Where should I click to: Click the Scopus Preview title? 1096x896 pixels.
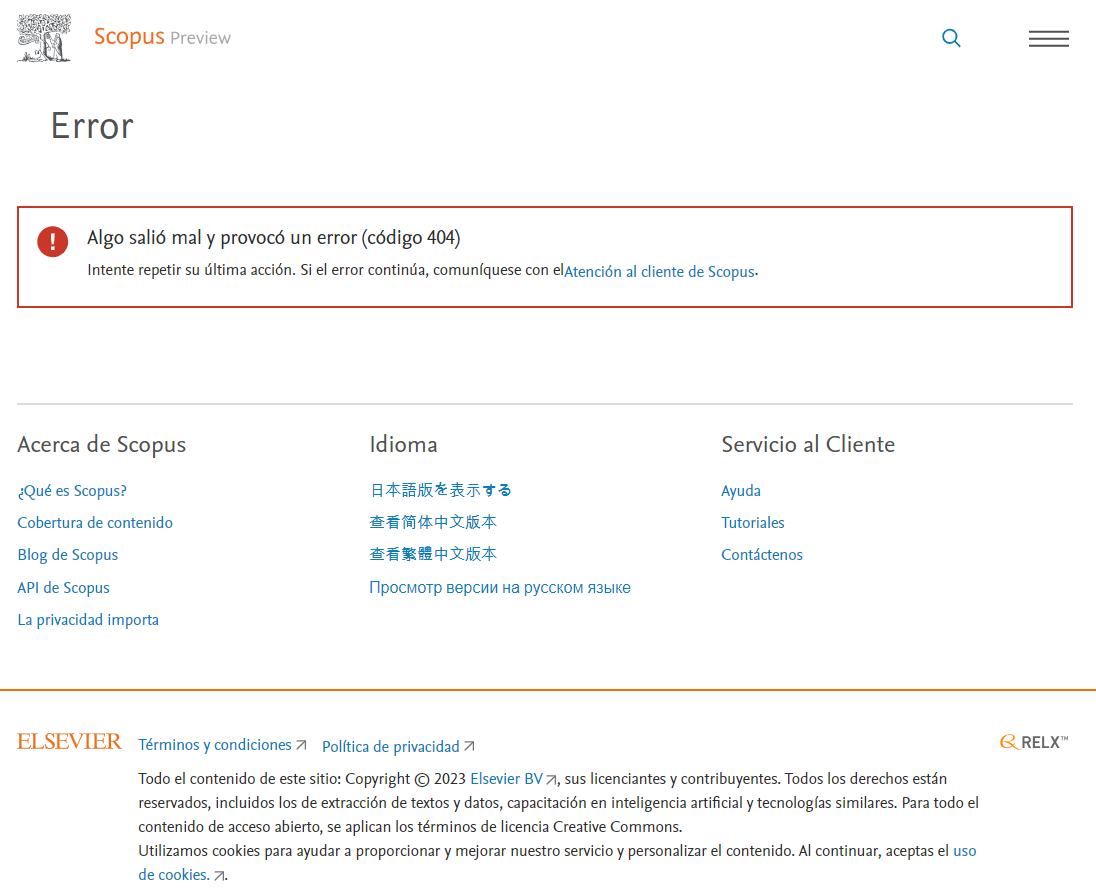(162, 37)
